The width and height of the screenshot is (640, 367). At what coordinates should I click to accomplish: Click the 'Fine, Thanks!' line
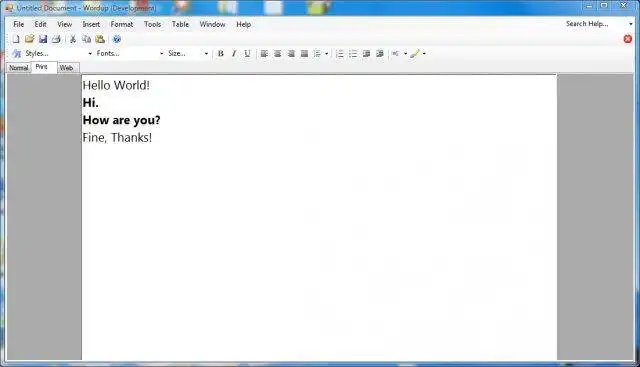[x=117, y=138]
